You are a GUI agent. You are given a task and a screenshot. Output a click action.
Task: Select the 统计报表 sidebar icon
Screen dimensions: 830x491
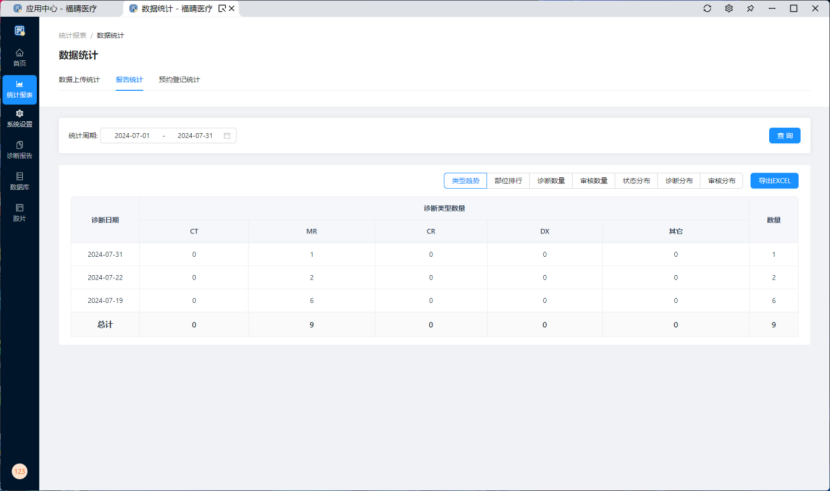19,89
